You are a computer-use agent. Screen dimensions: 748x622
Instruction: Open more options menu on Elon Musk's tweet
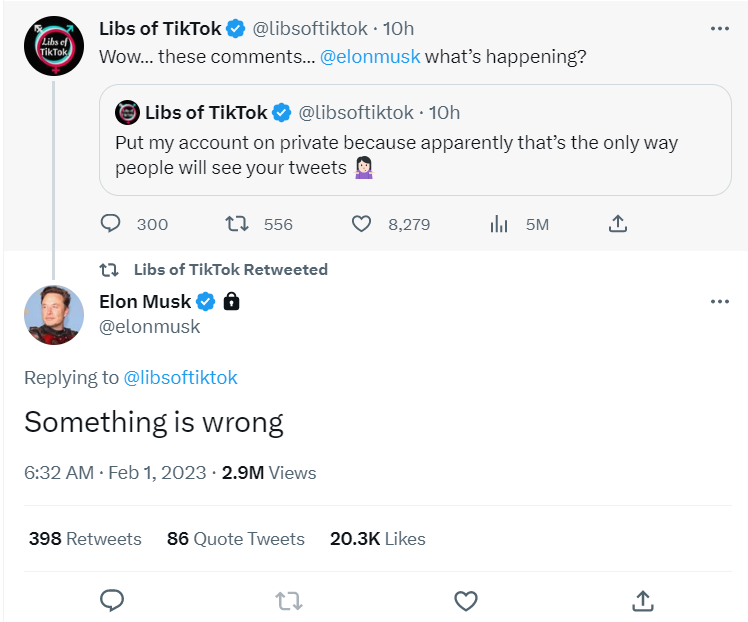pyautogui.click(x=719, y=301)
